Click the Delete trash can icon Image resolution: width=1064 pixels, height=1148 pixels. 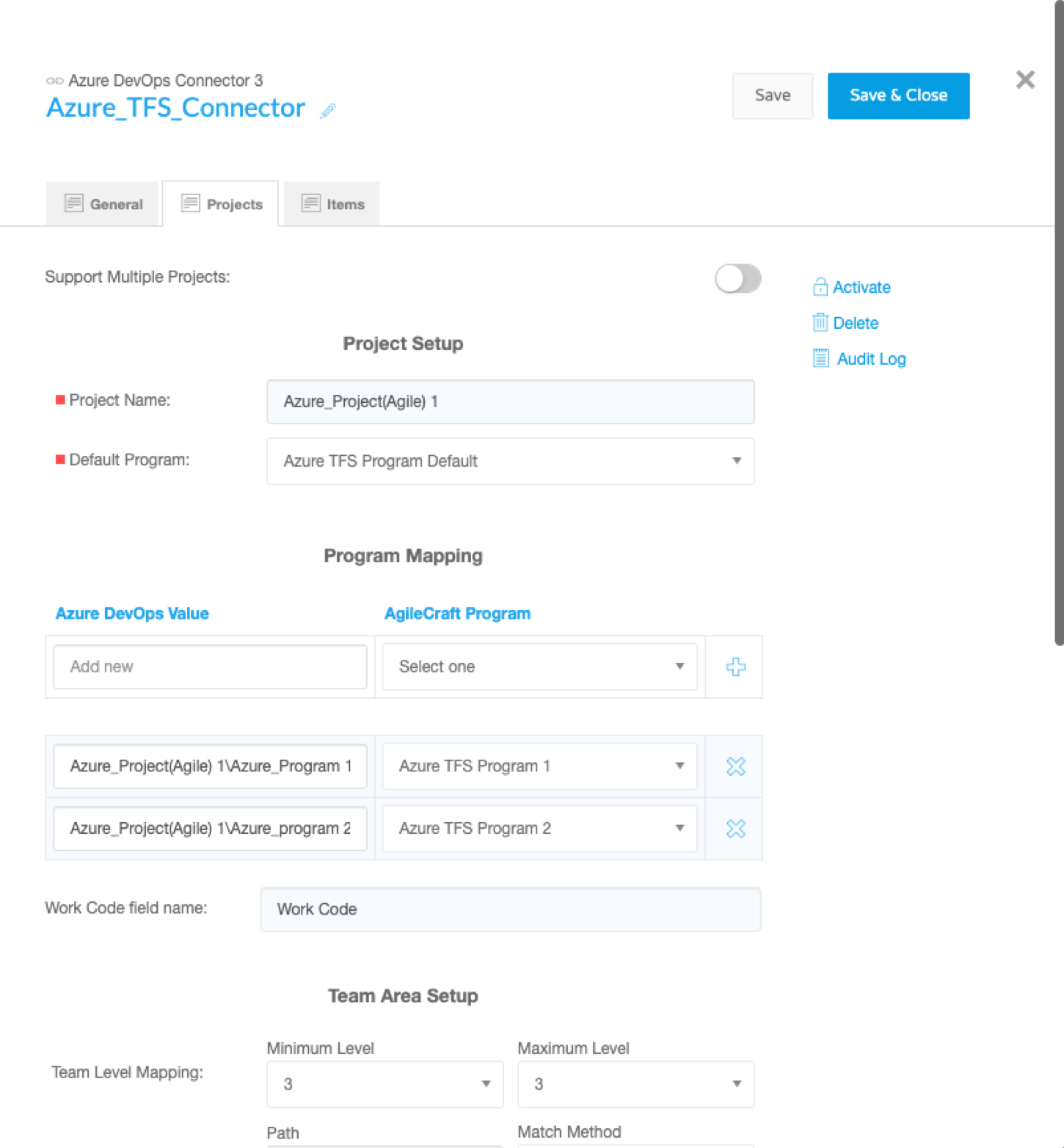[x=820, y=323]
